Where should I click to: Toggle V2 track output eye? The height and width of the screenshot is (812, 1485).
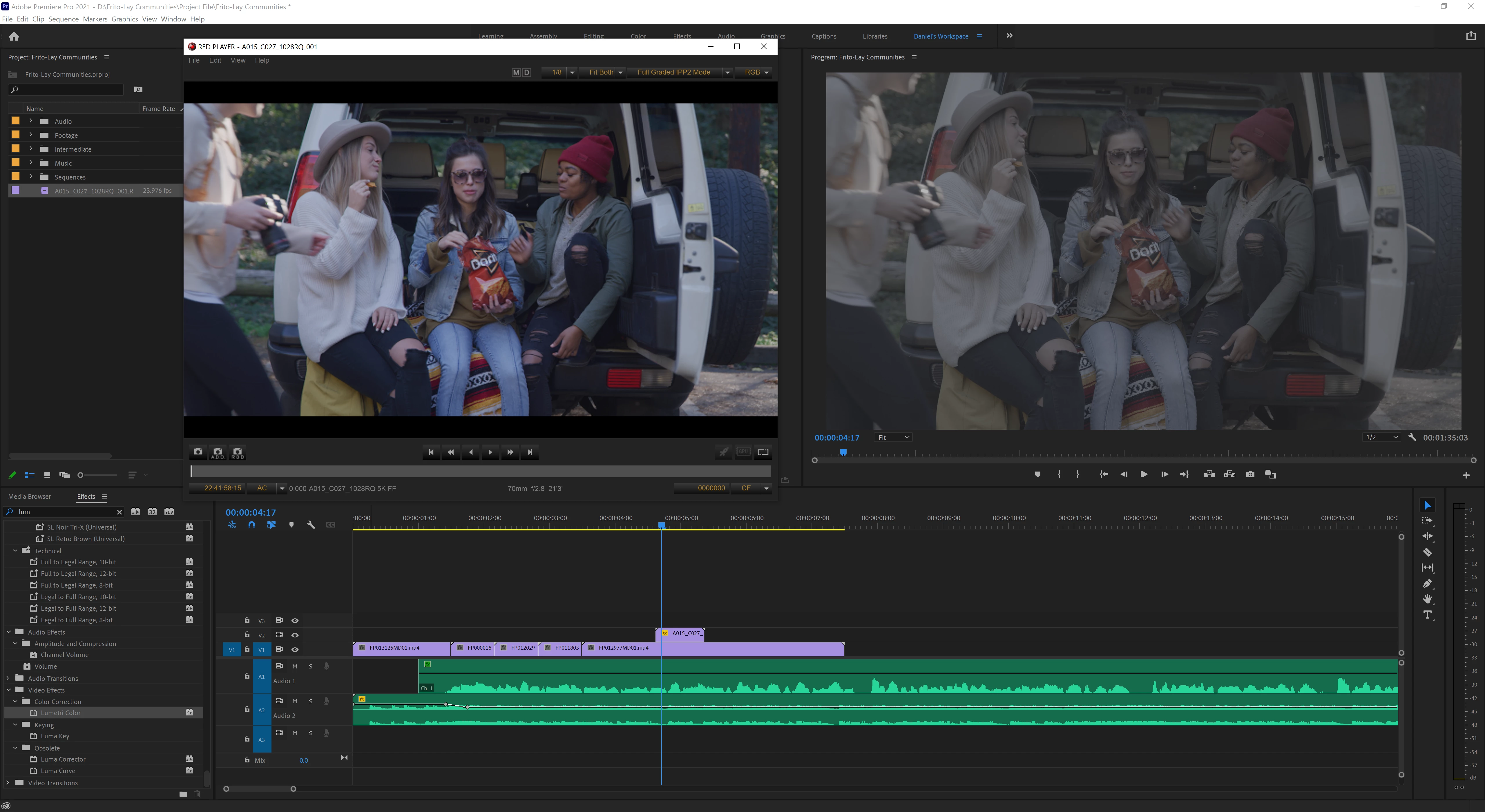pos(295,635)
